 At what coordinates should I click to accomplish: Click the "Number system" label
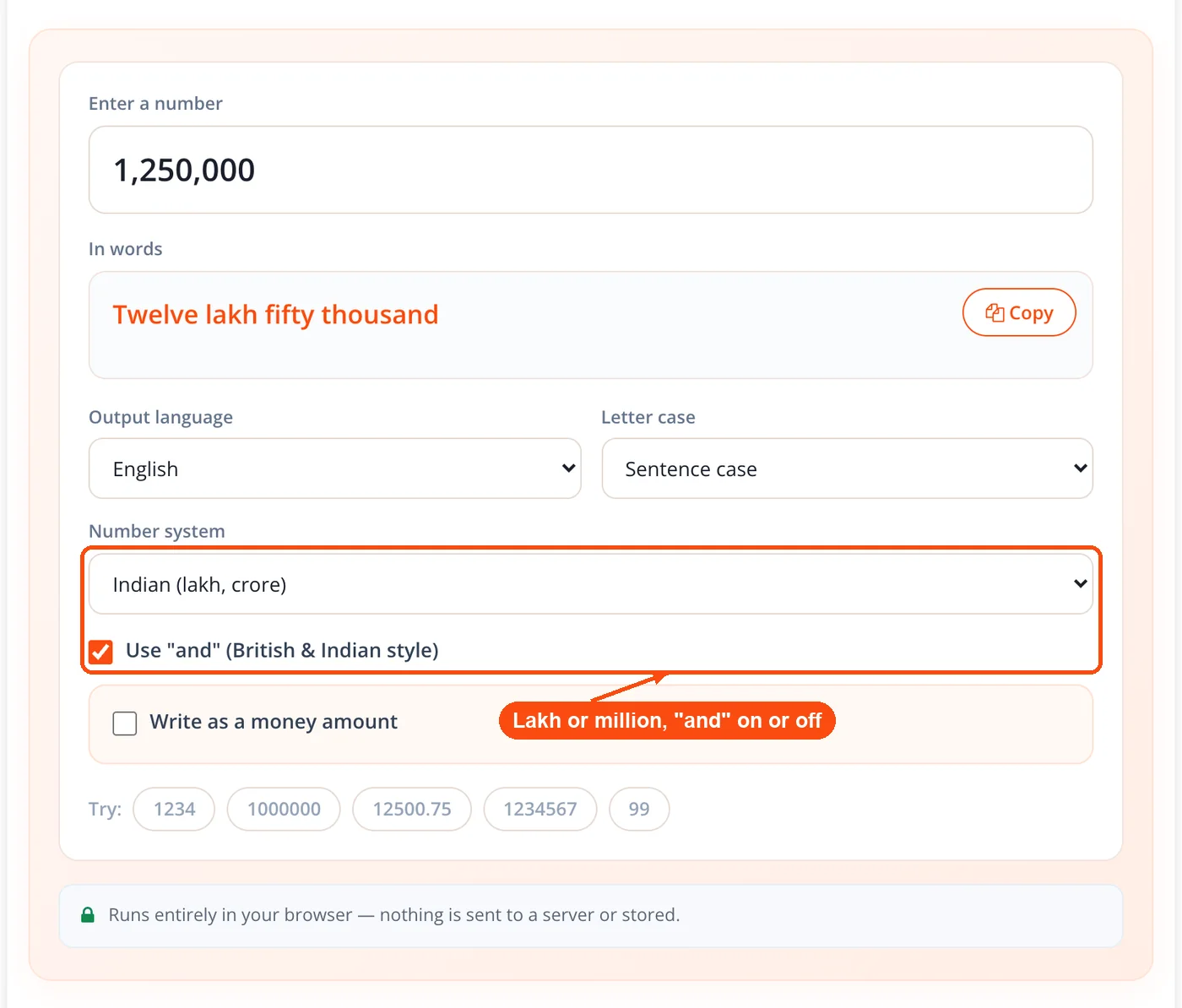click(x=157, y=531)
